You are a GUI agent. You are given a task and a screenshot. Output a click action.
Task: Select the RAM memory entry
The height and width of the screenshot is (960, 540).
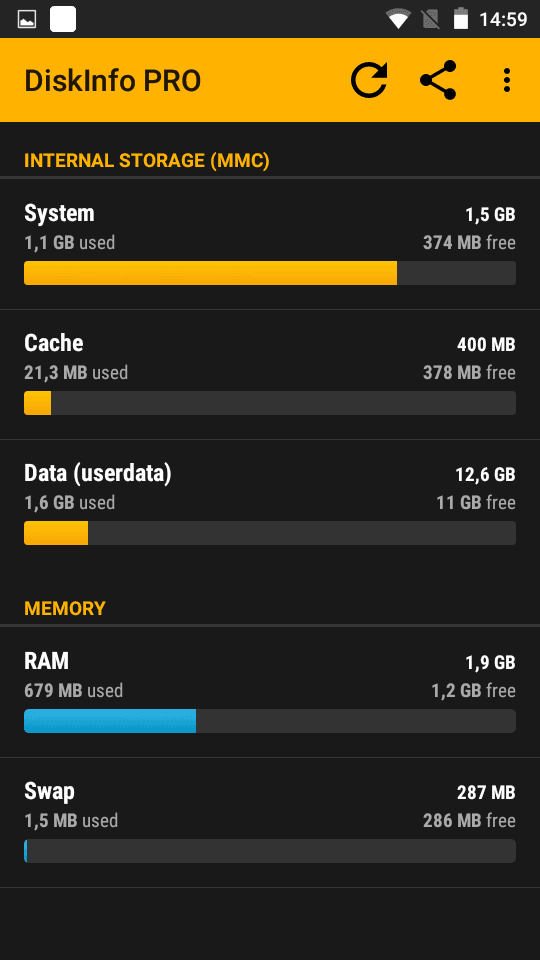point(270,692)
